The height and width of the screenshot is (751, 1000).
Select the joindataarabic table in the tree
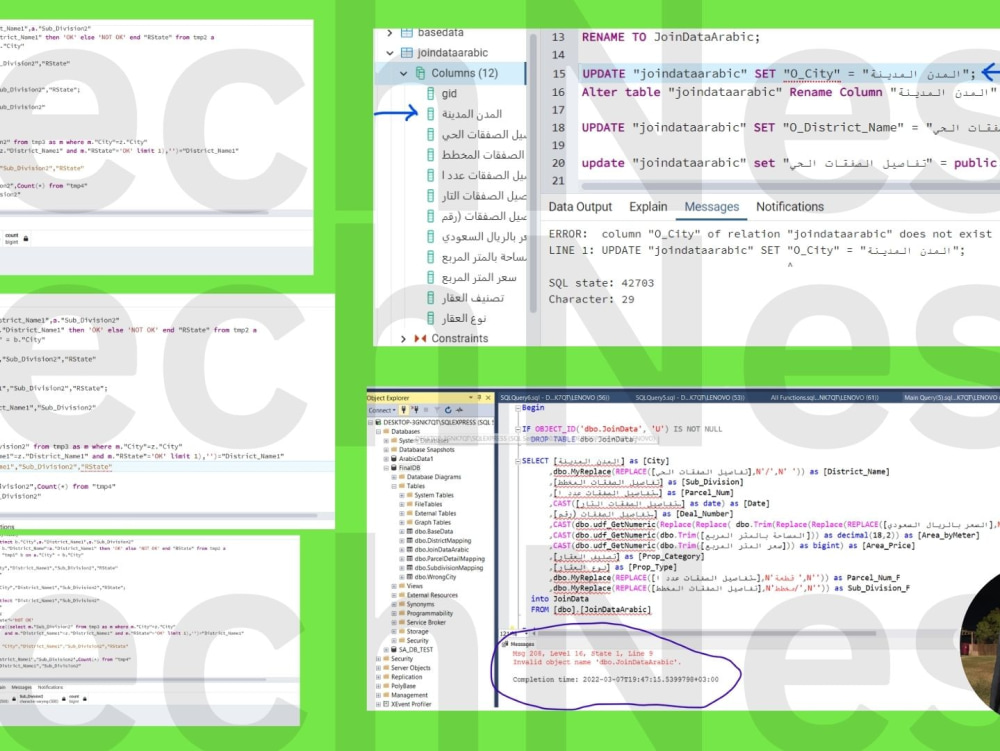pos(452,53)
